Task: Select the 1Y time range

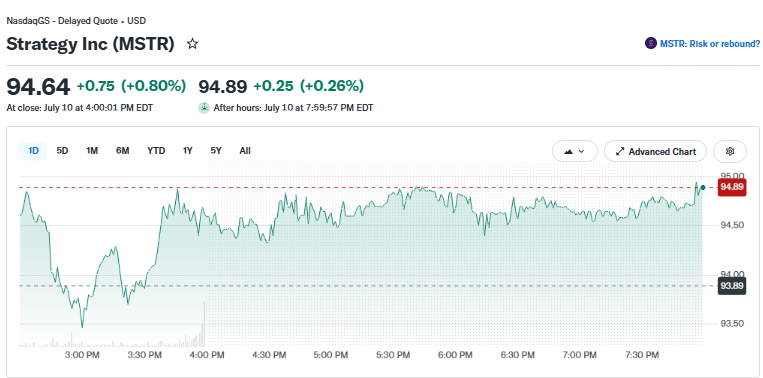Action: pos(188,151)
